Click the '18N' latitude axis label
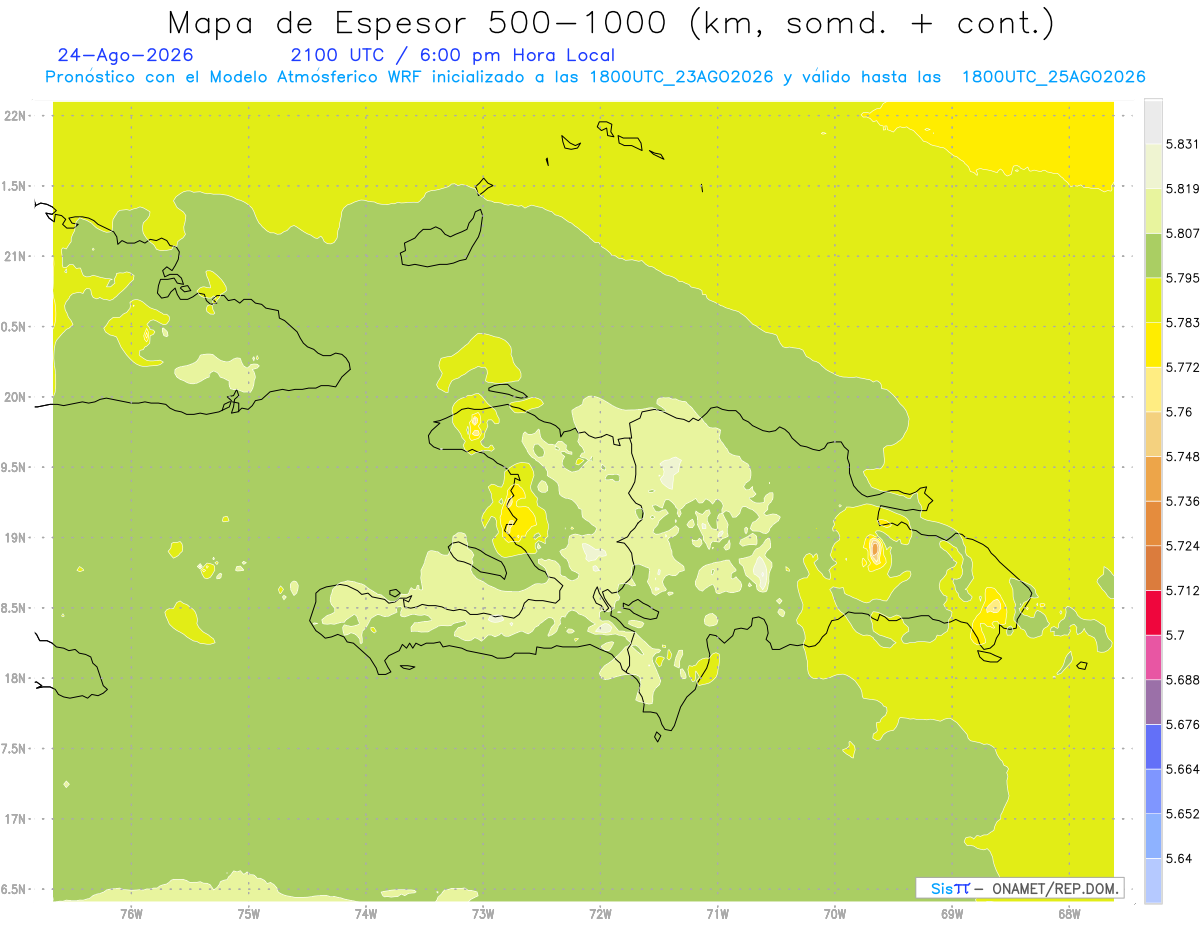The height and width of the screenshot is (927, 1200). 16,679
